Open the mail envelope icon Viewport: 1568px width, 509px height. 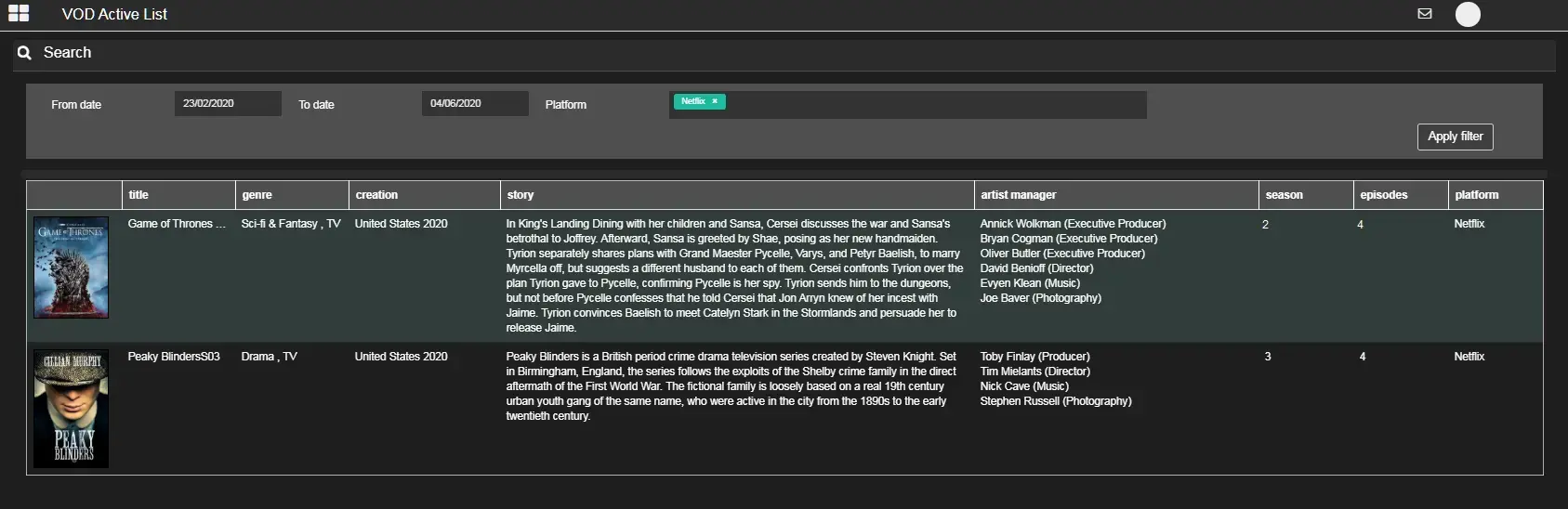point(1424,14)
